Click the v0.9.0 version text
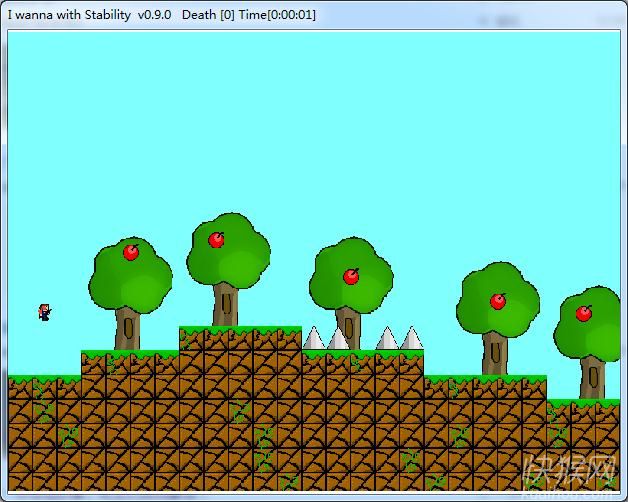628x502 pixels. tap(155, 15)
